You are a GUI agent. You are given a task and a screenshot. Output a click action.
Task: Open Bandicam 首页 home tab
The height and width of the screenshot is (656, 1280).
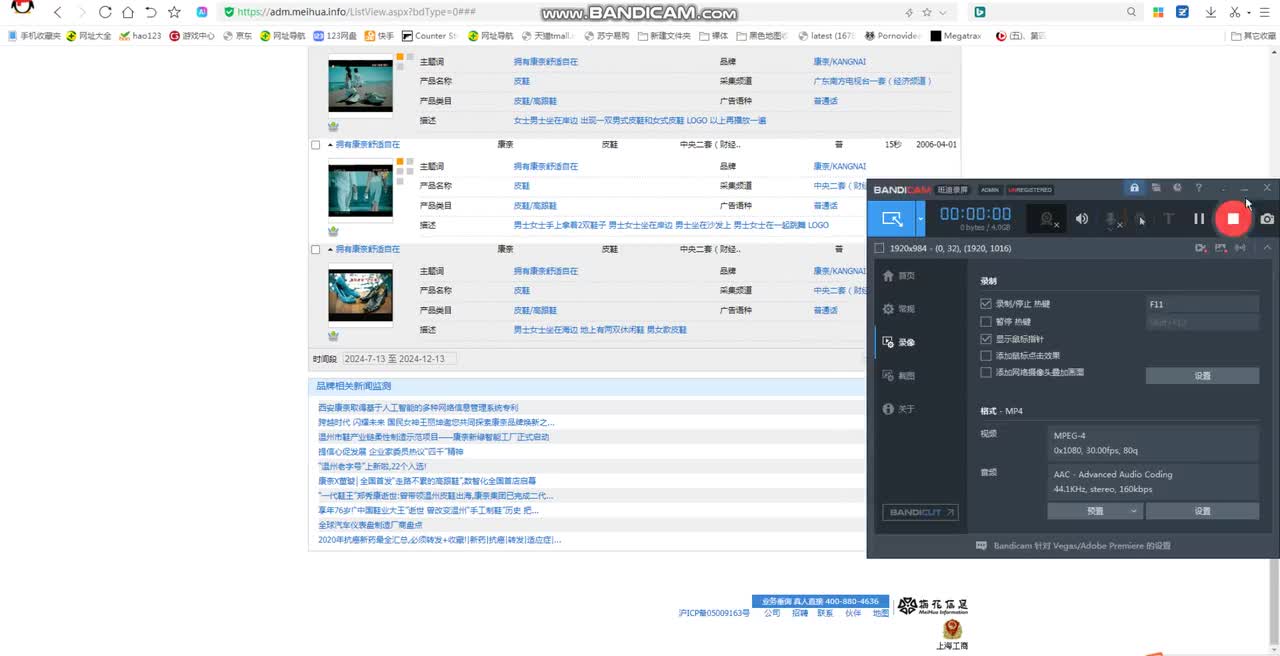tap(899, 275)
